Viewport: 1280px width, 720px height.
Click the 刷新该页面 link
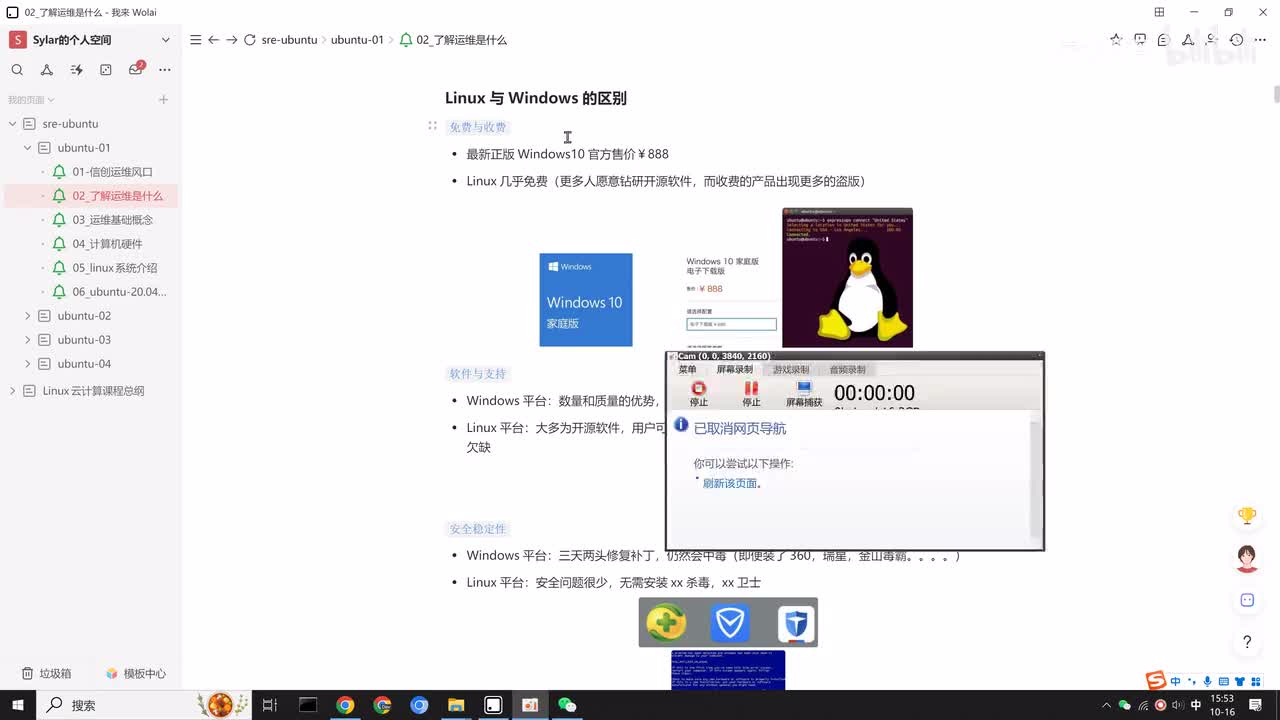tap(730, 484)
